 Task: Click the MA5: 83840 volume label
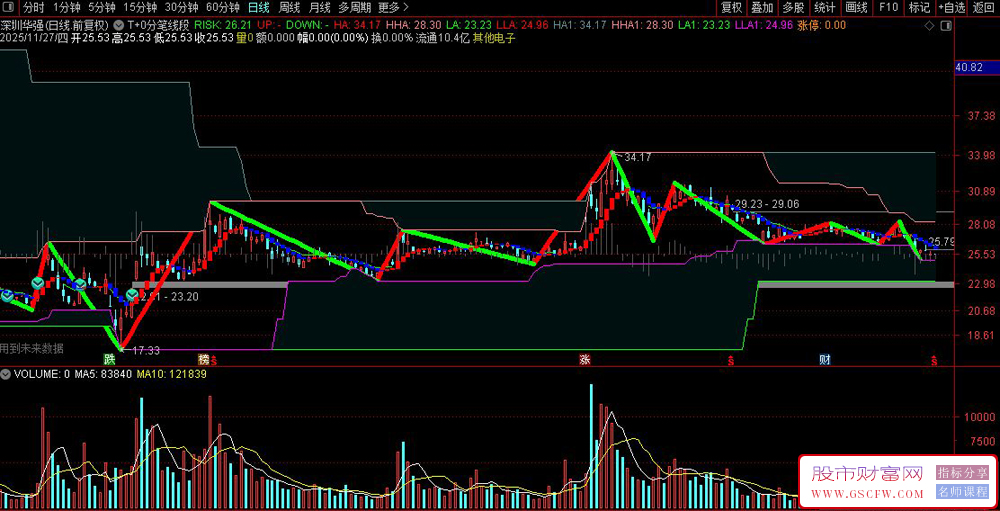coord(103,374)
